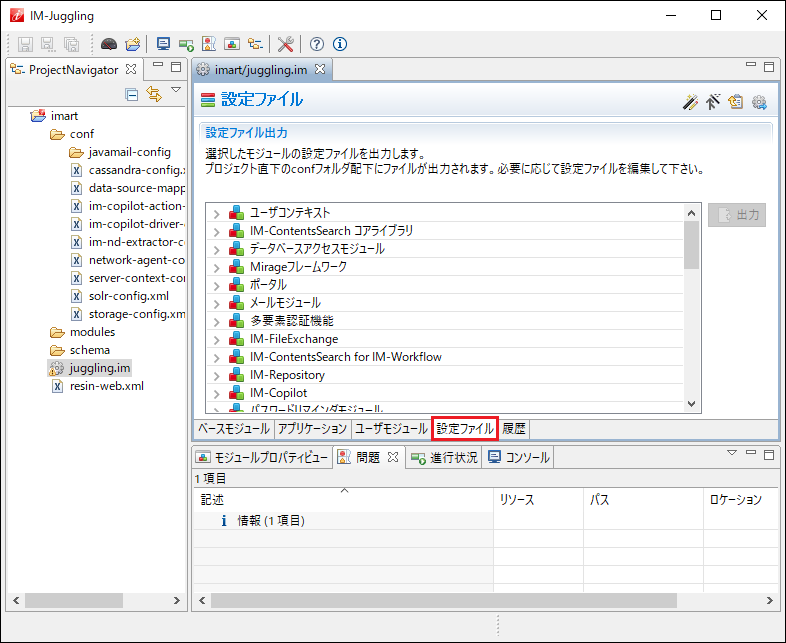
Task: Expand the IM-Copilot module row
Action: click(216, 394)
